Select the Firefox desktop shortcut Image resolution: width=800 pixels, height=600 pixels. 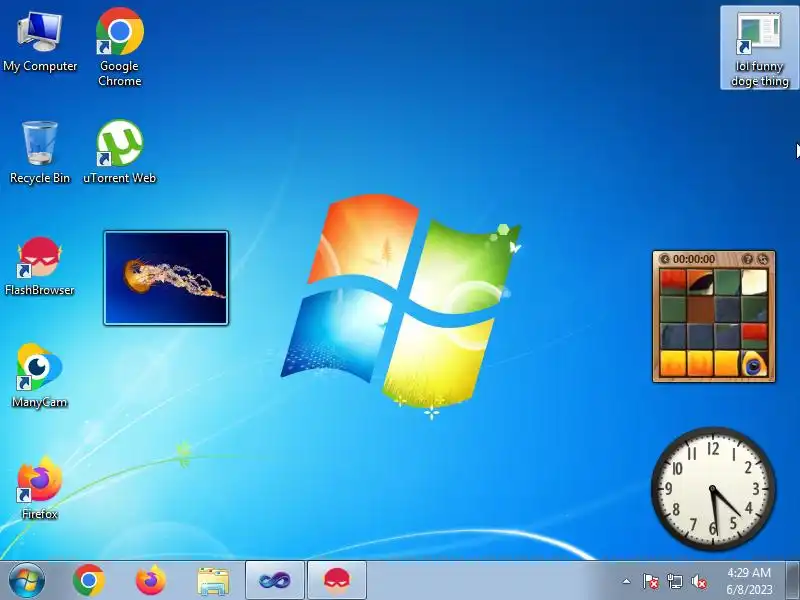tap(40, 488)
